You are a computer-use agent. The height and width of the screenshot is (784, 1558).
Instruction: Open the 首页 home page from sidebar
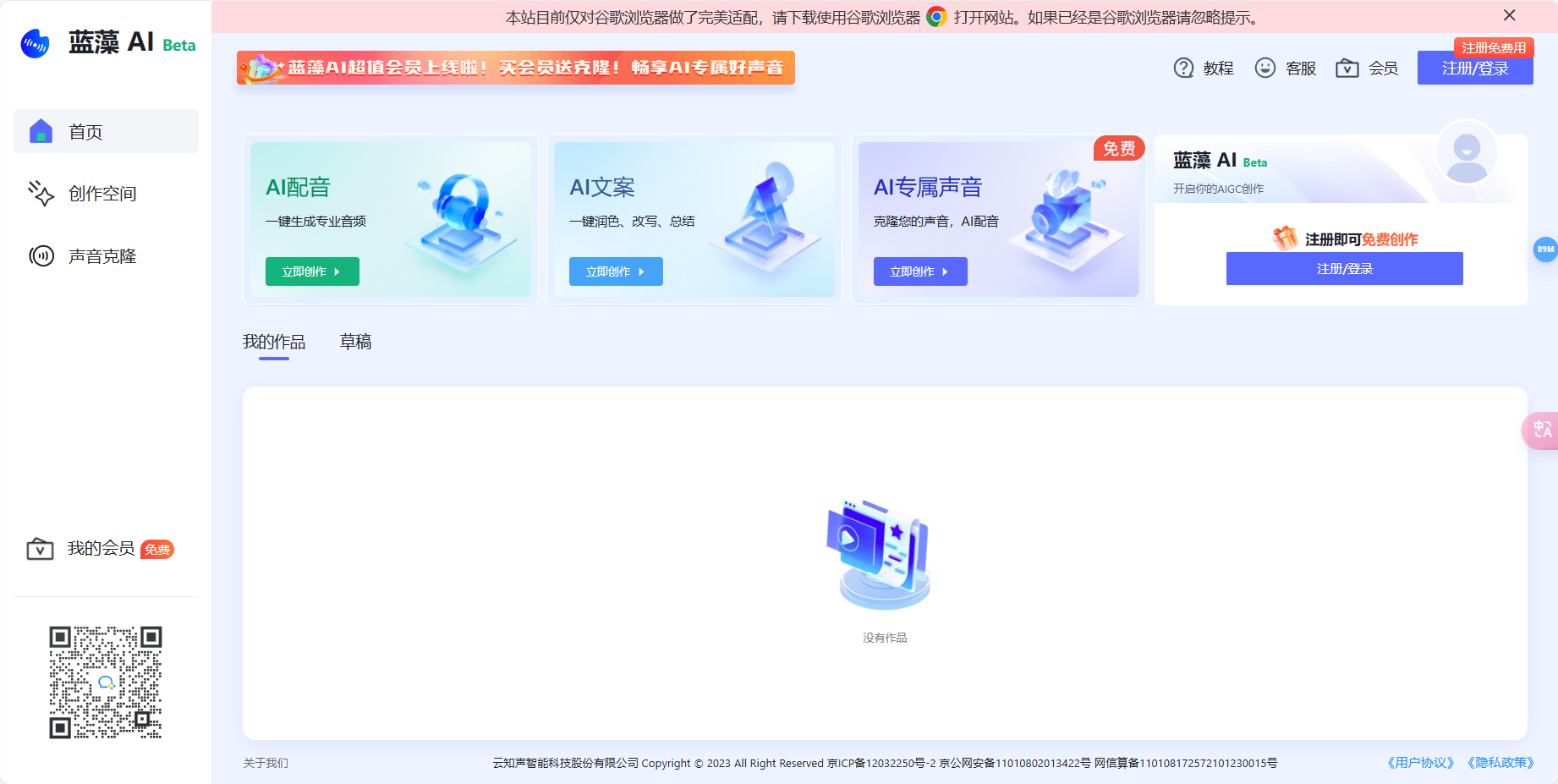85,131
